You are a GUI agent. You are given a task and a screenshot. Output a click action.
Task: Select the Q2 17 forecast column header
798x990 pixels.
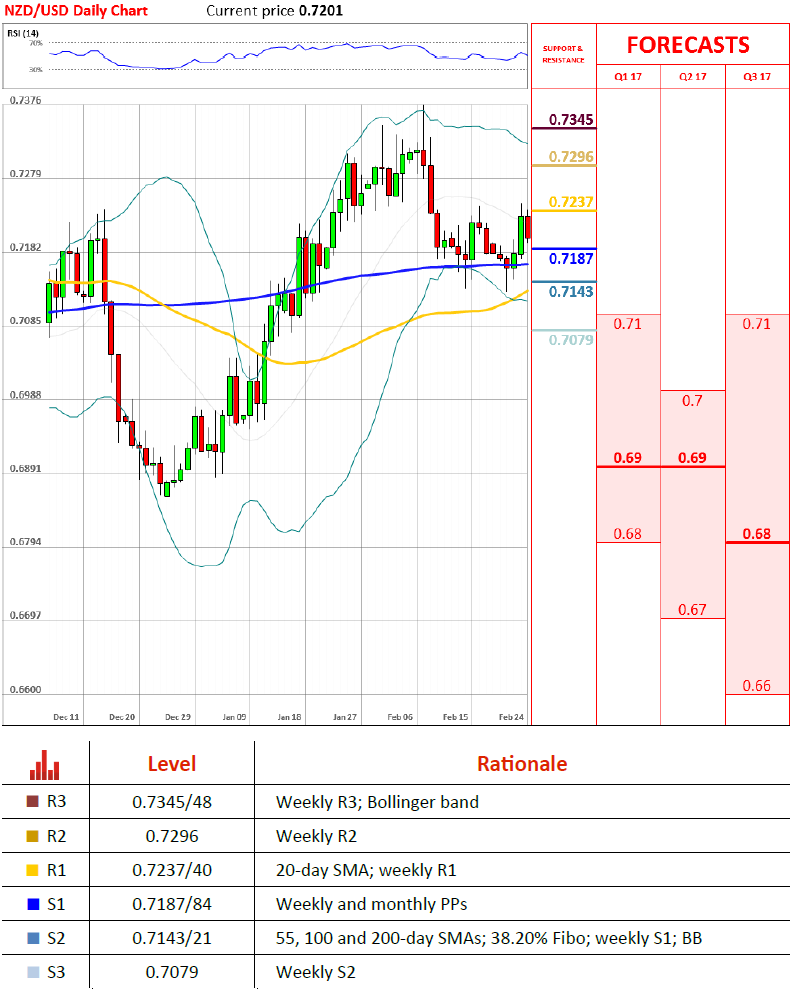click(693, 76)
